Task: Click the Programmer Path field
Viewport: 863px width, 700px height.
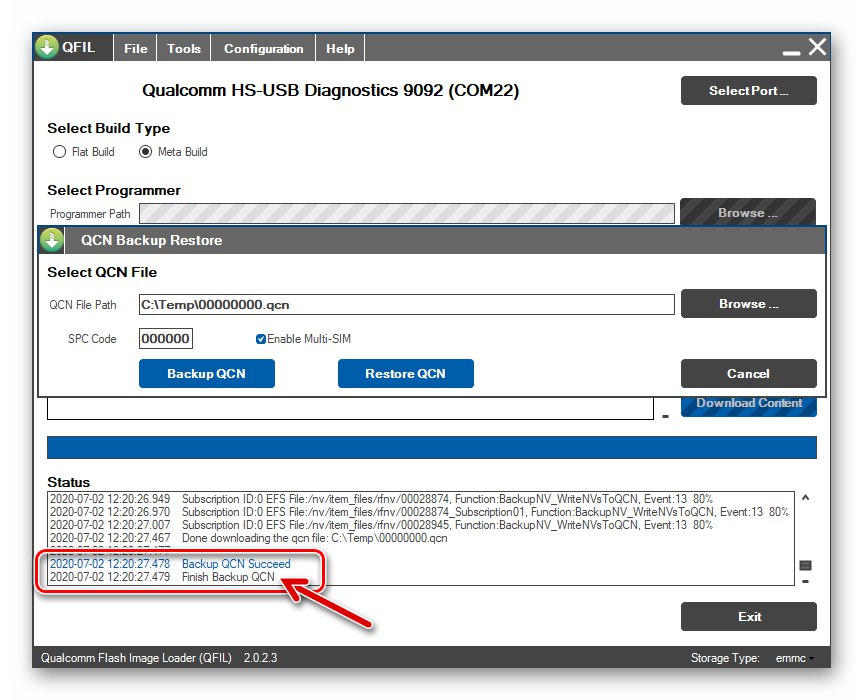Action: click(406, 214)
